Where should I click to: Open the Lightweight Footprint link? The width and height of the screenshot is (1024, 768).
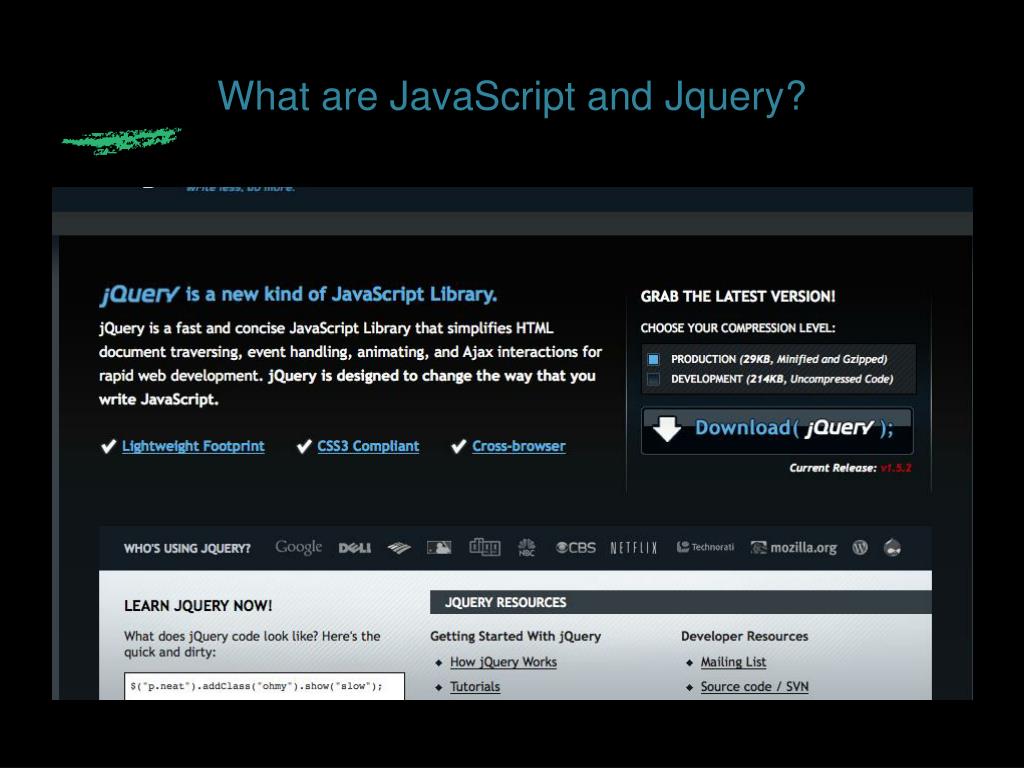pyautogui.click(x=193, y=446)
